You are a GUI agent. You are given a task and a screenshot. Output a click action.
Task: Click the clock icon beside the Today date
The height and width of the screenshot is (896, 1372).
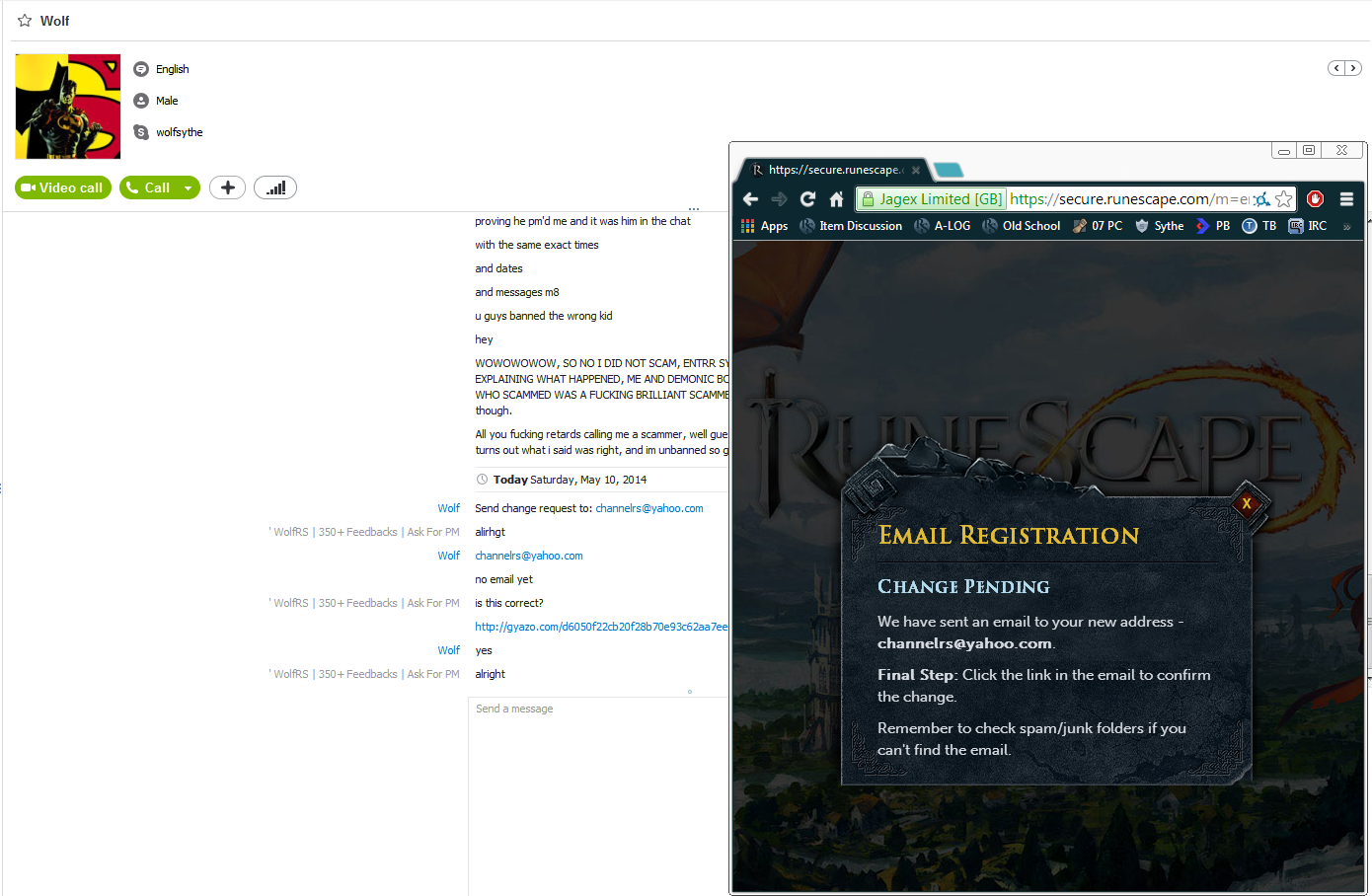[x=483, y=480]
